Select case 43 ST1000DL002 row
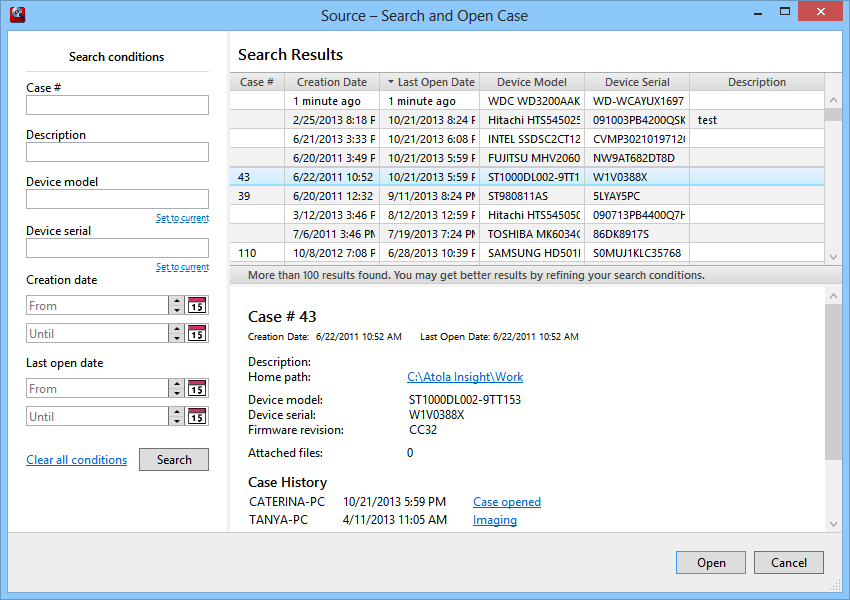This screenshot has height=600, width=850. point(527,177)
